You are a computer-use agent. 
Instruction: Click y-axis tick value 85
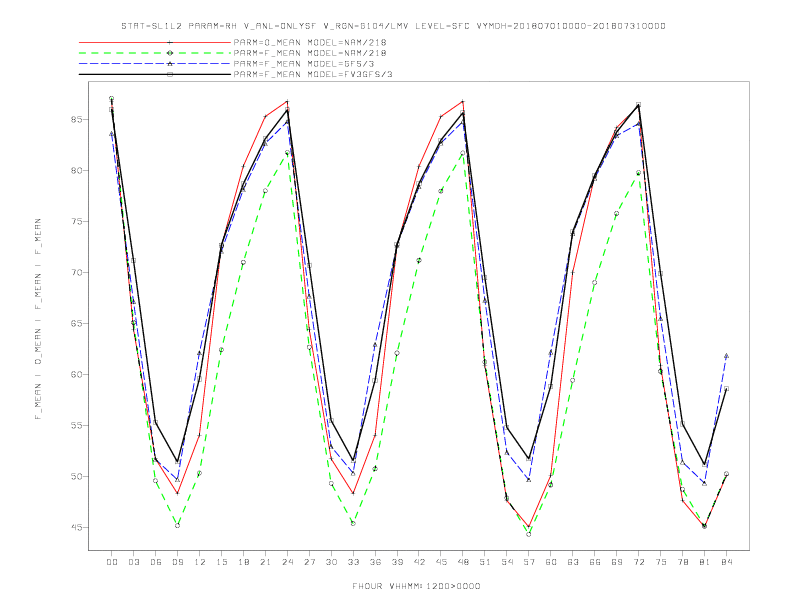point(77,120)
